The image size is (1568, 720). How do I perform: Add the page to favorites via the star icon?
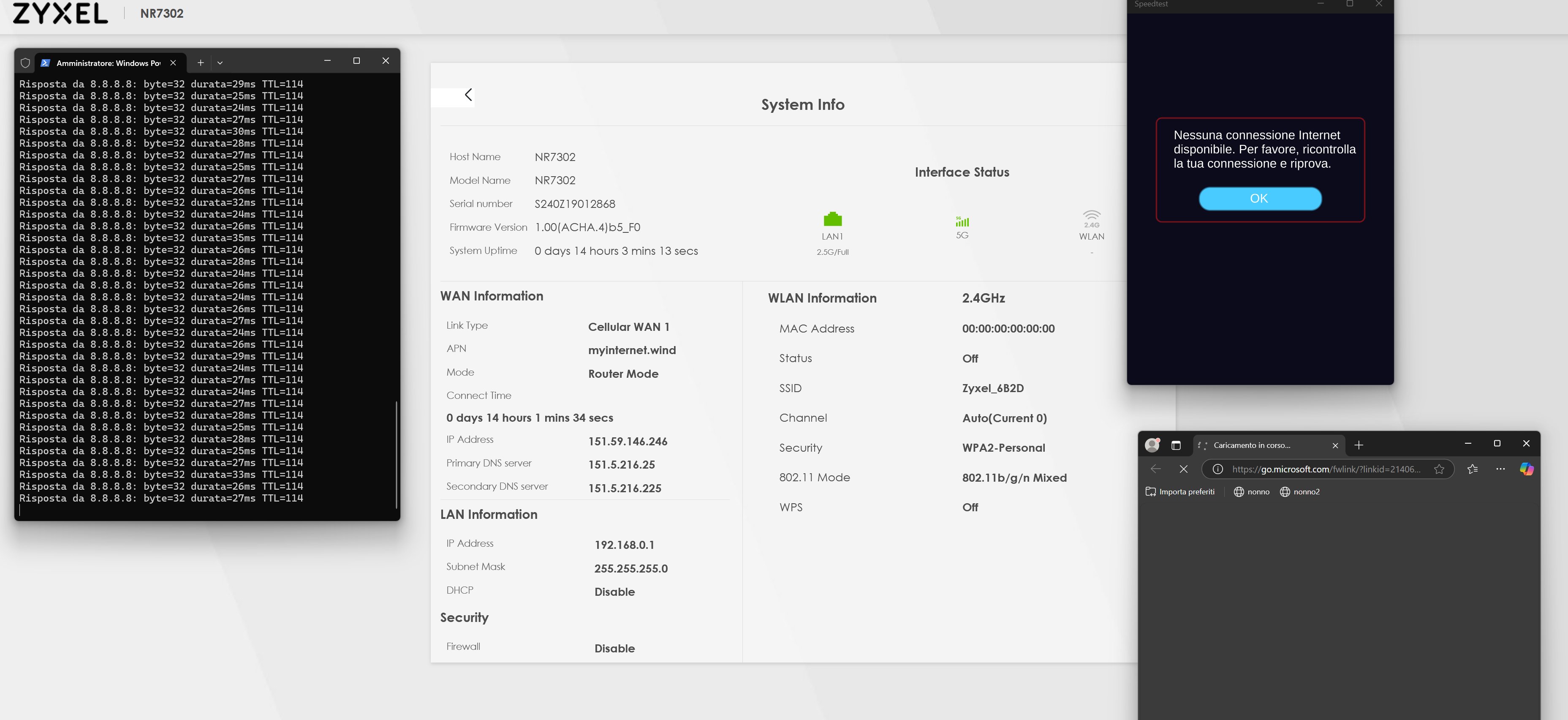click(x=1439, y=469)
